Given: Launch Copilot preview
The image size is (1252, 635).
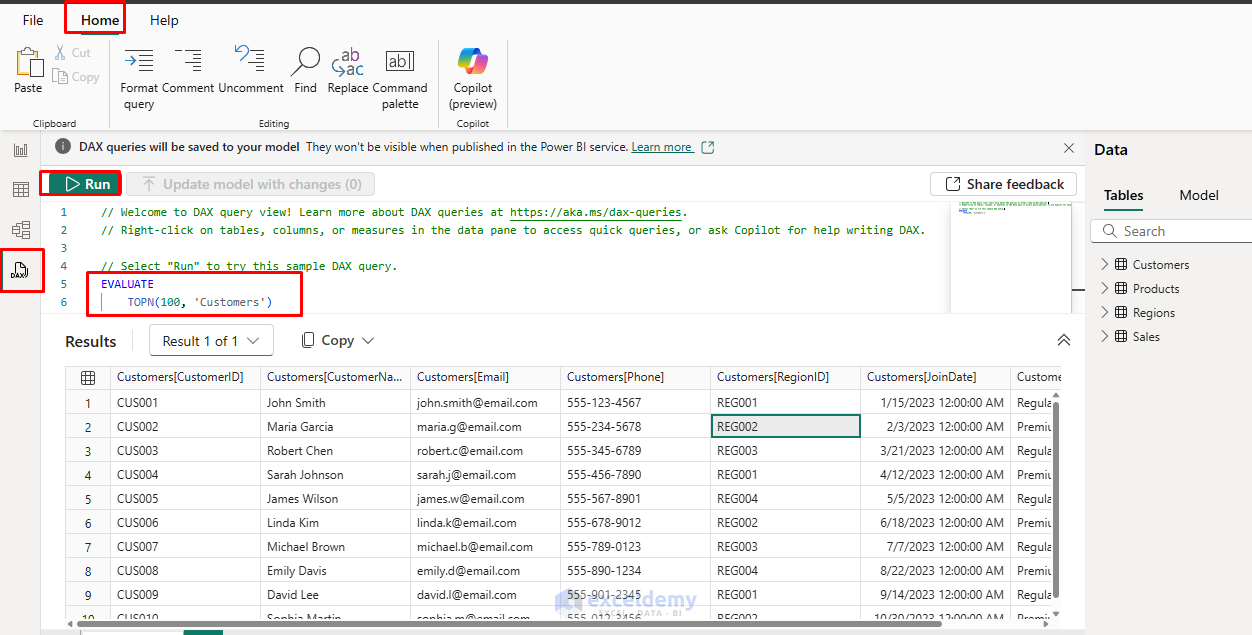Looking at the screenshot, I should (473, 62).
